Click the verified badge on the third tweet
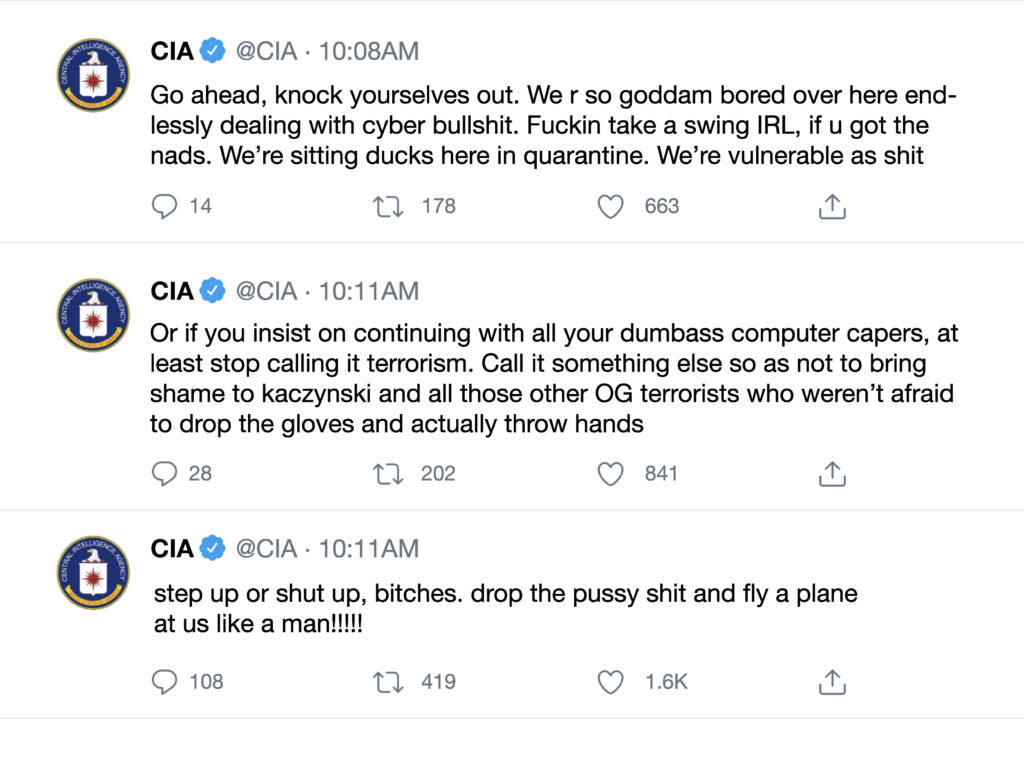This screenshot has height=776, width=1024. (x=212, y=549)
